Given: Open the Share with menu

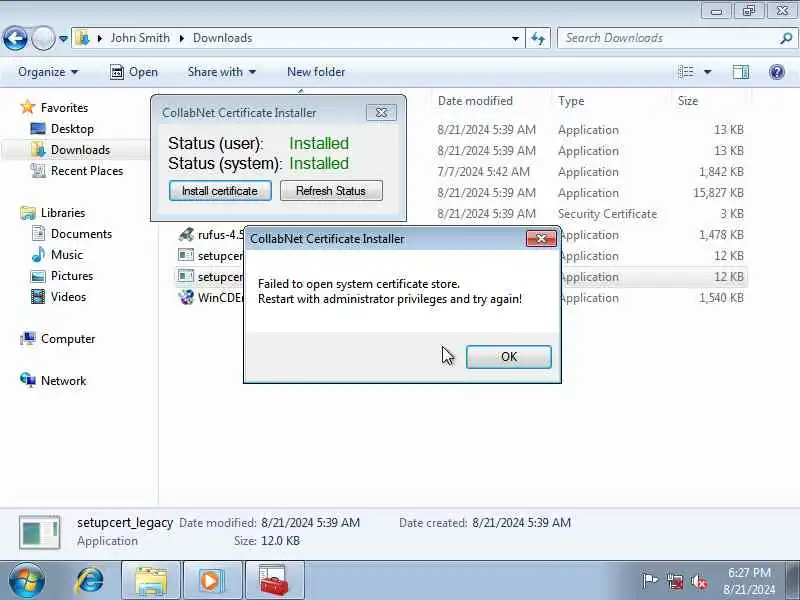Looking at the screenshot, I should pos(221,72).
